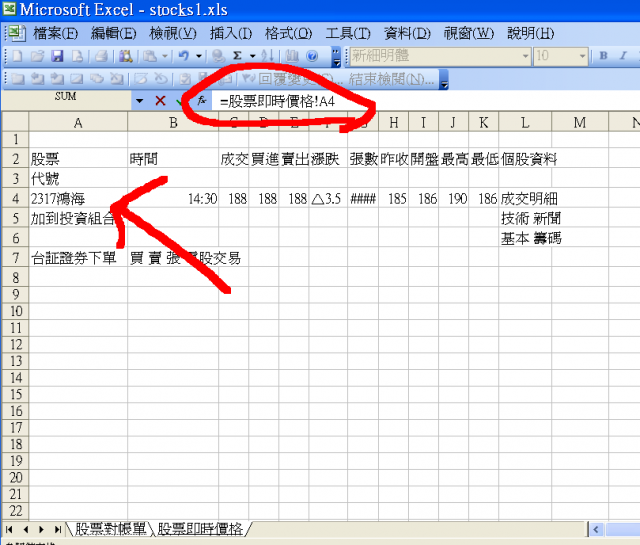Click the Chart Wizard icon
The height and width of the screenshot is (545, 640).
click(292, 56)
